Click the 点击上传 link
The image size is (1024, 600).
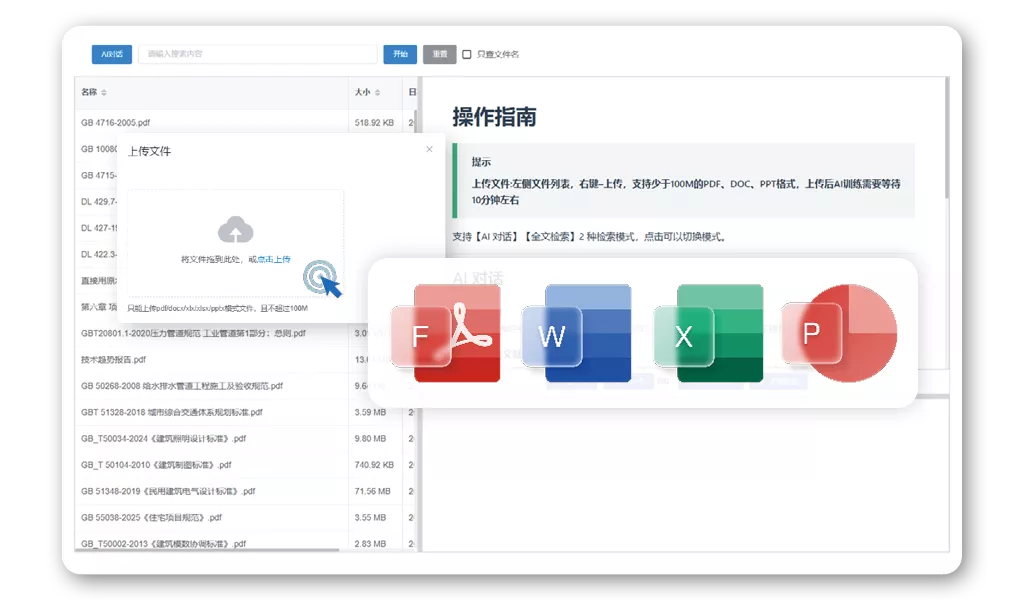[x=274, y=259]
